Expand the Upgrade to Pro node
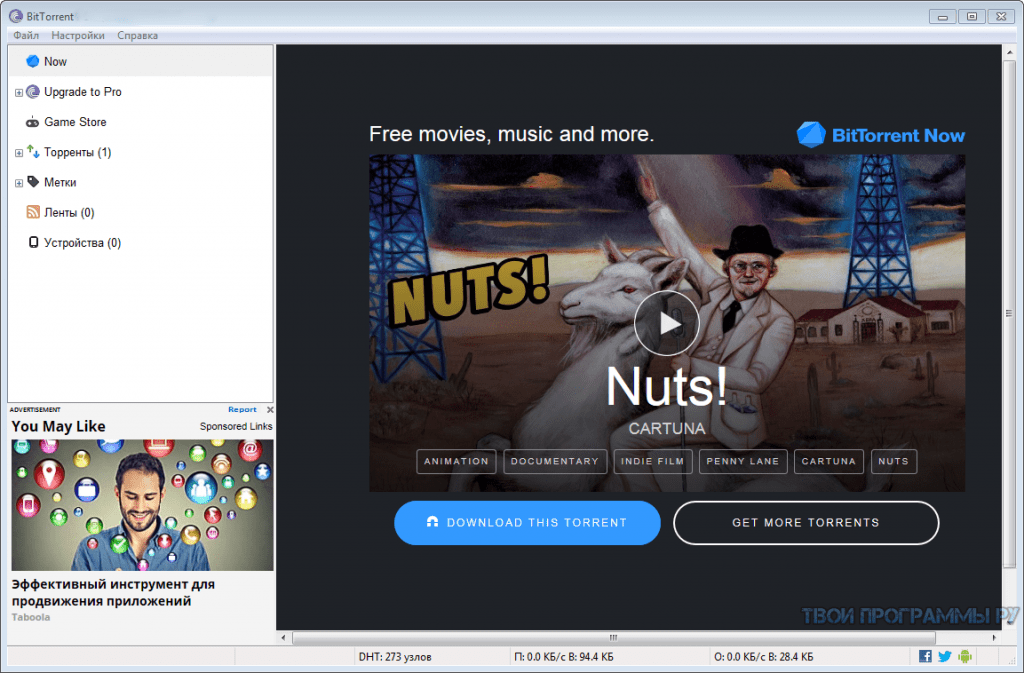1024x673 pixels. tap(19, 93)
